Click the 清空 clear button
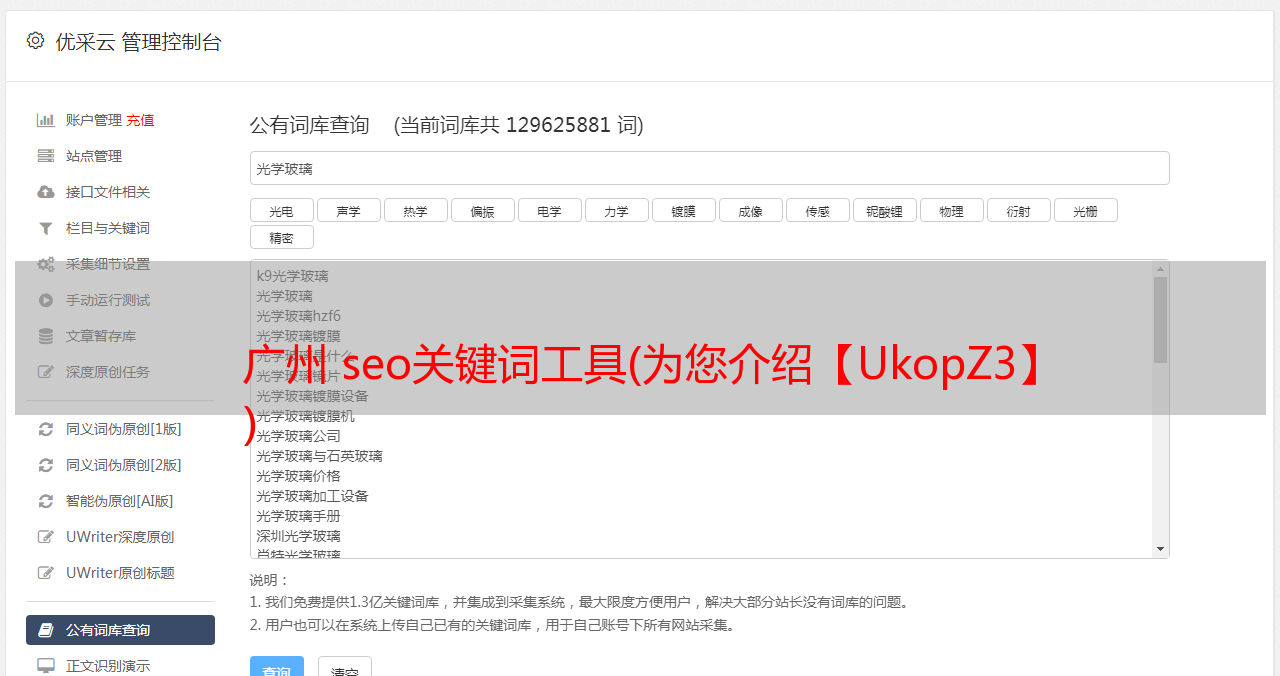 point(345,667)
